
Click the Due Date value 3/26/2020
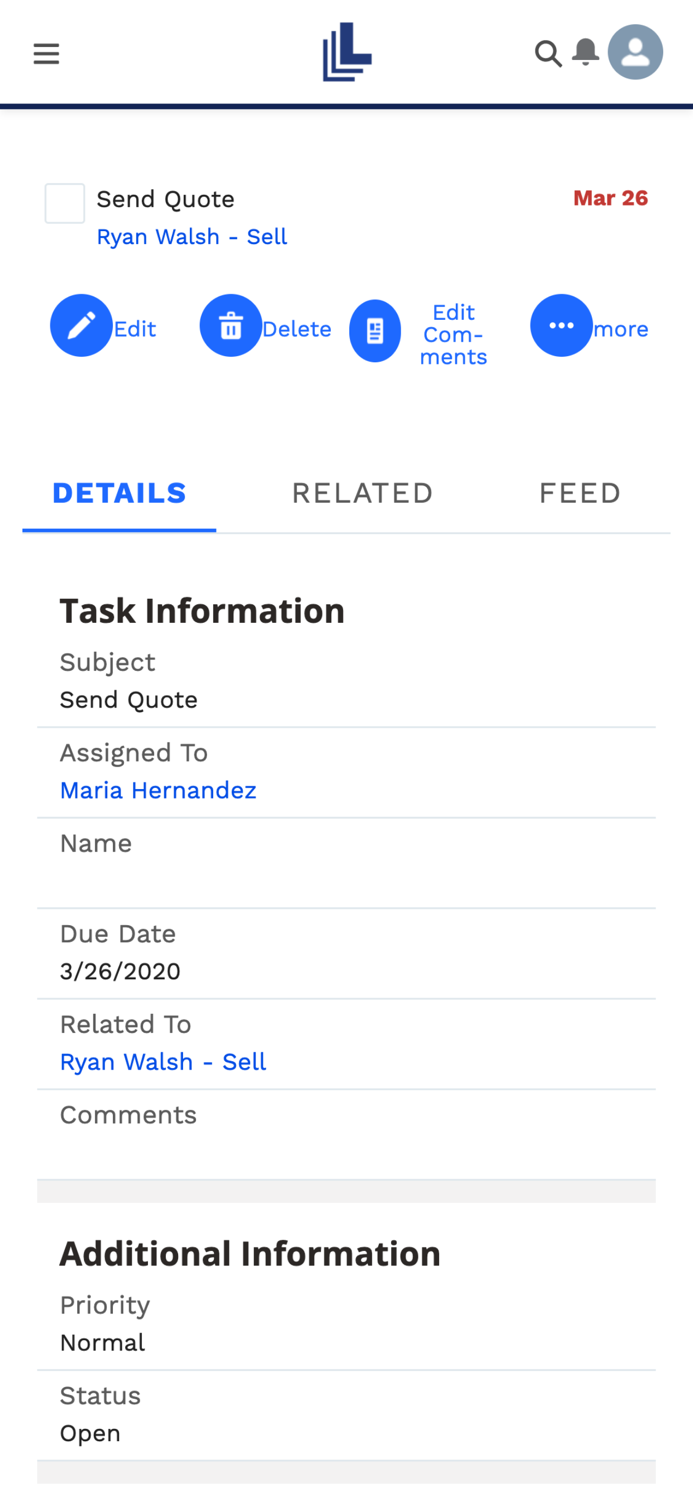120,971
